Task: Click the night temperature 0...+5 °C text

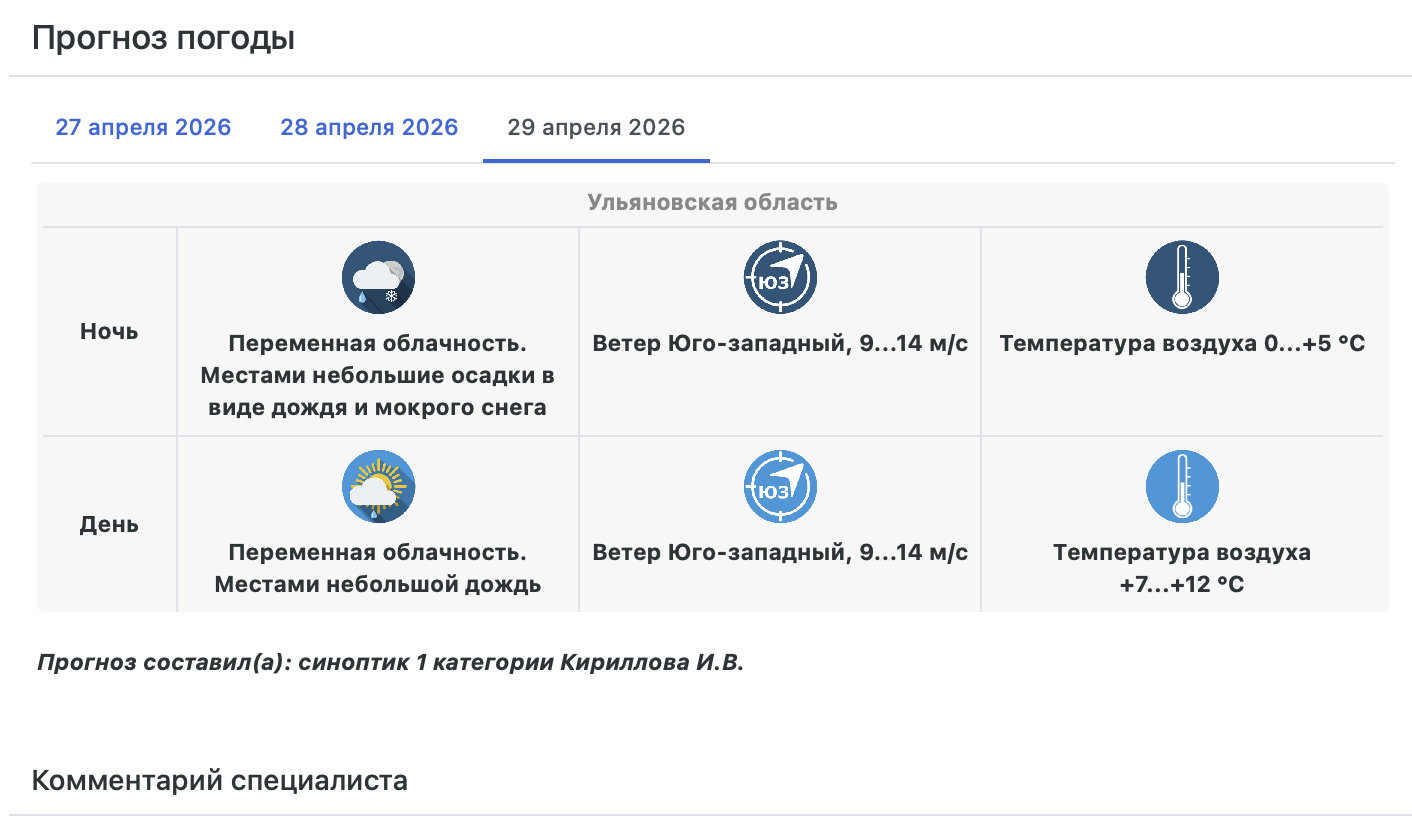Action: pyautogui.click(x=1182, y=344)
